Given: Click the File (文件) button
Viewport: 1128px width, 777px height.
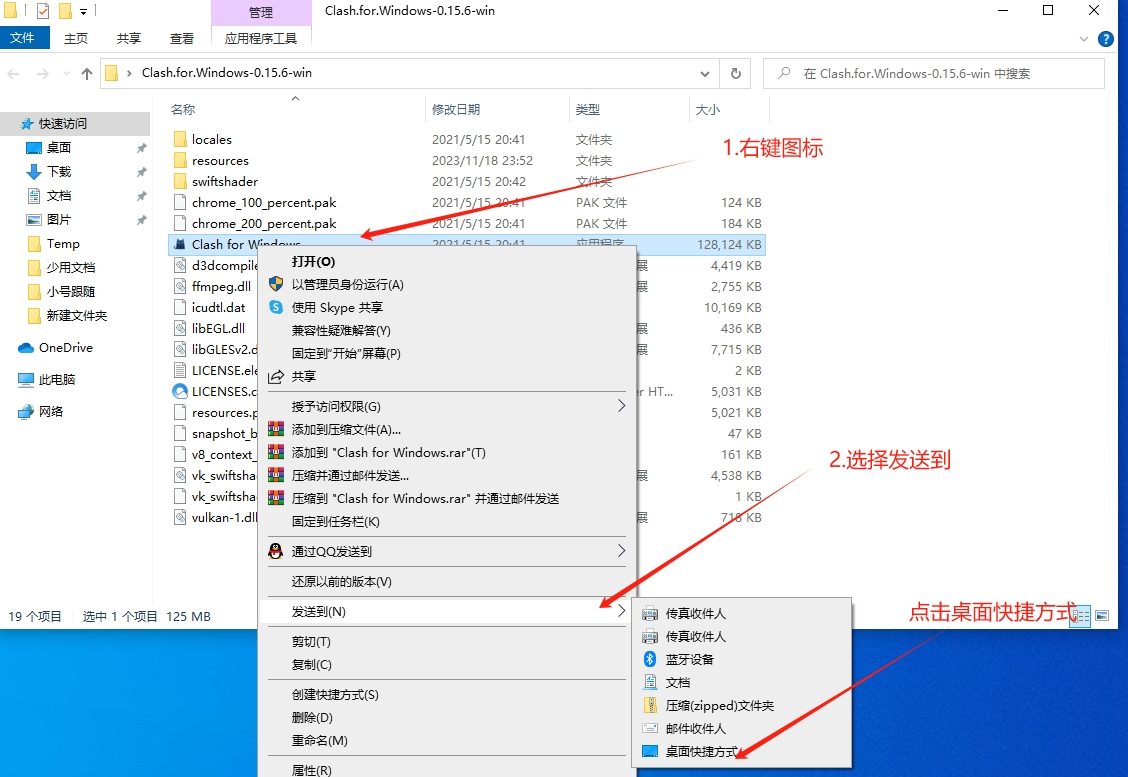Looking at the screenshot, I should [22, 39].
